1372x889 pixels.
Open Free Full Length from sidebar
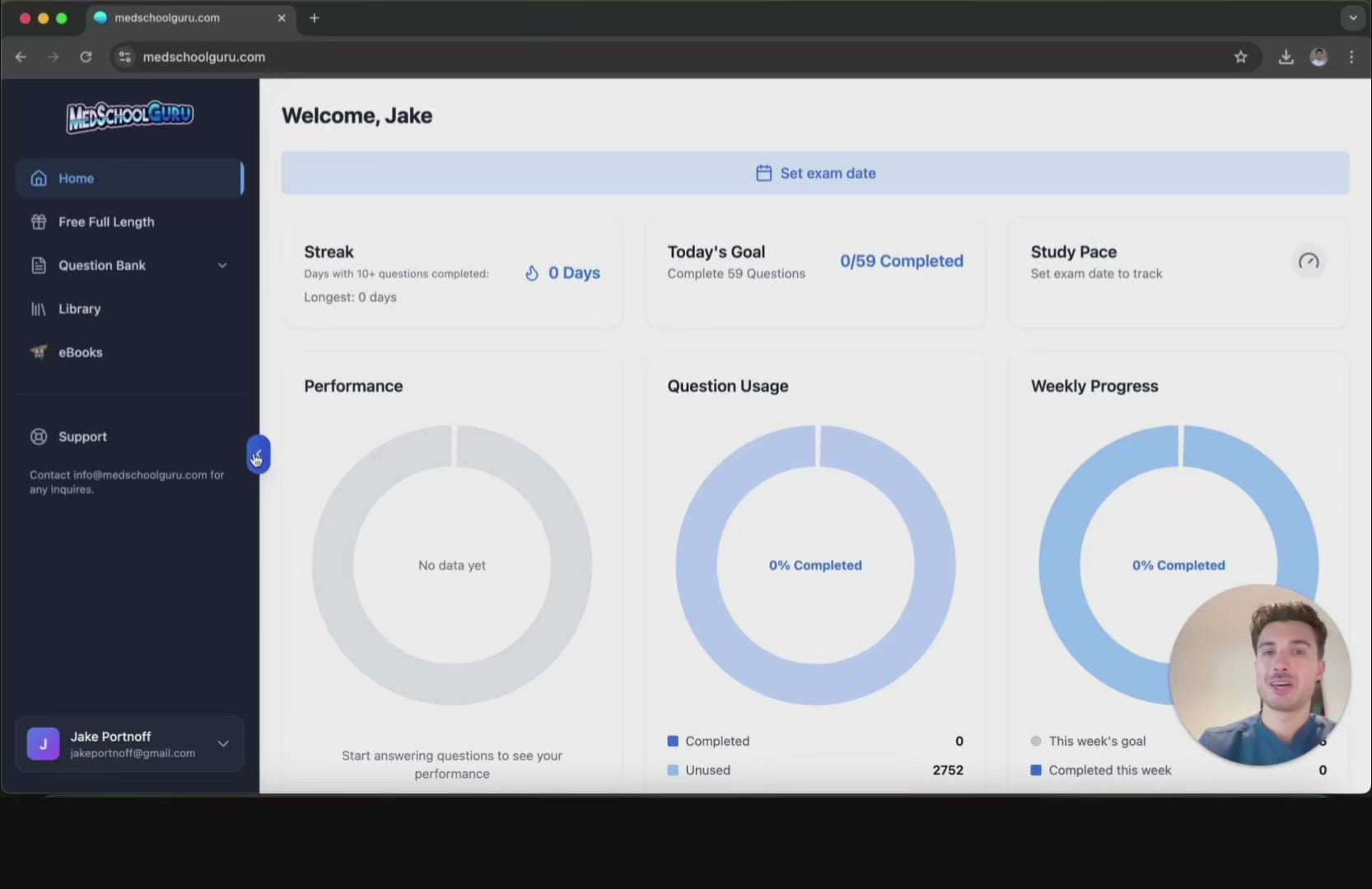click(x=105, y=222)
